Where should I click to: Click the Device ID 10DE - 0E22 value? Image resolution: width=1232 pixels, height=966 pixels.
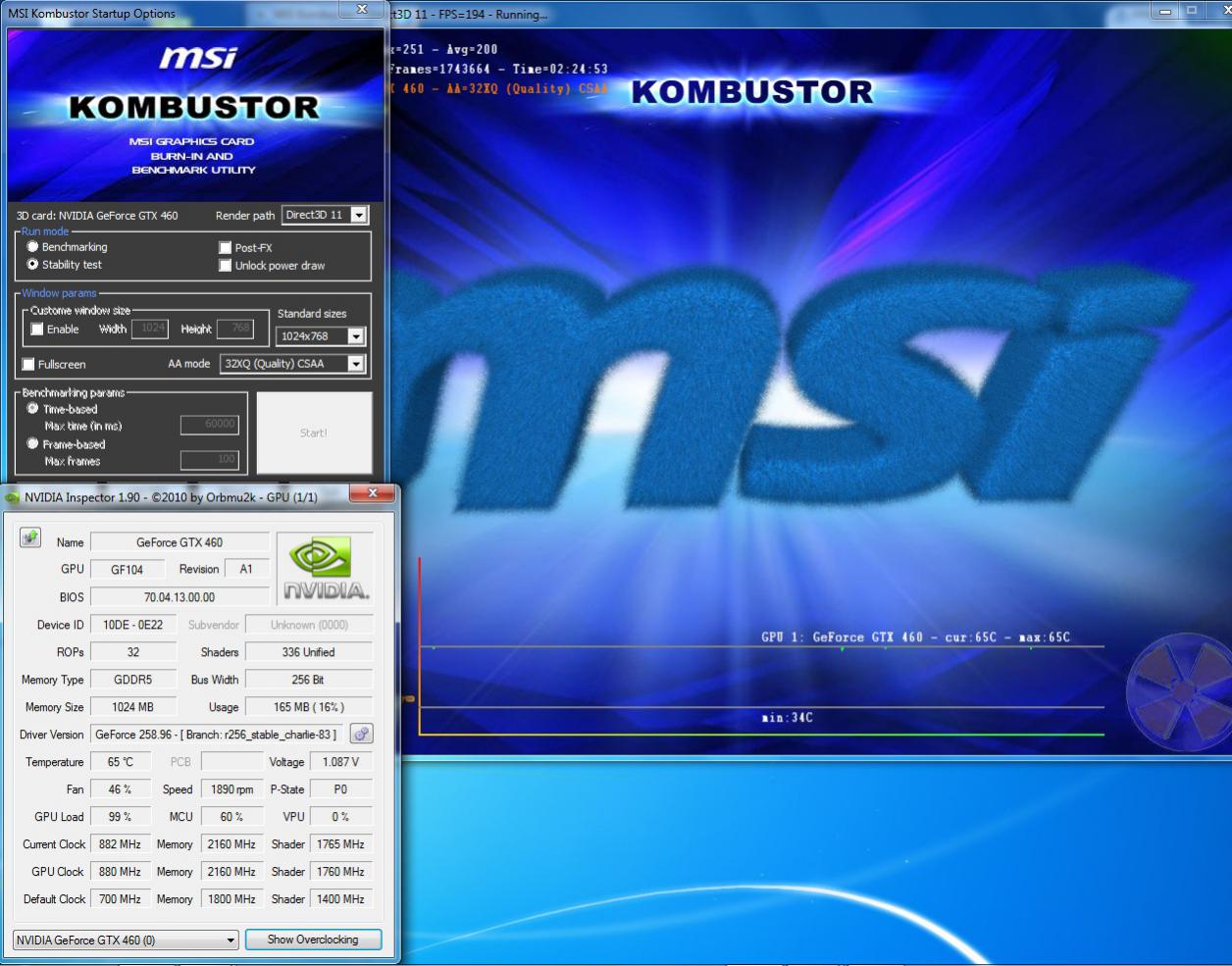point(133,625)
